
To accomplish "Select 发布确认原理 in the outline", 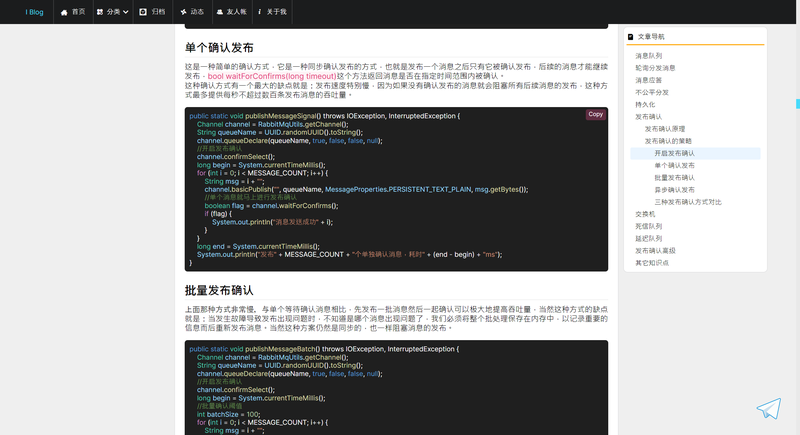I will pyautogui.click(x=665, y=129).
